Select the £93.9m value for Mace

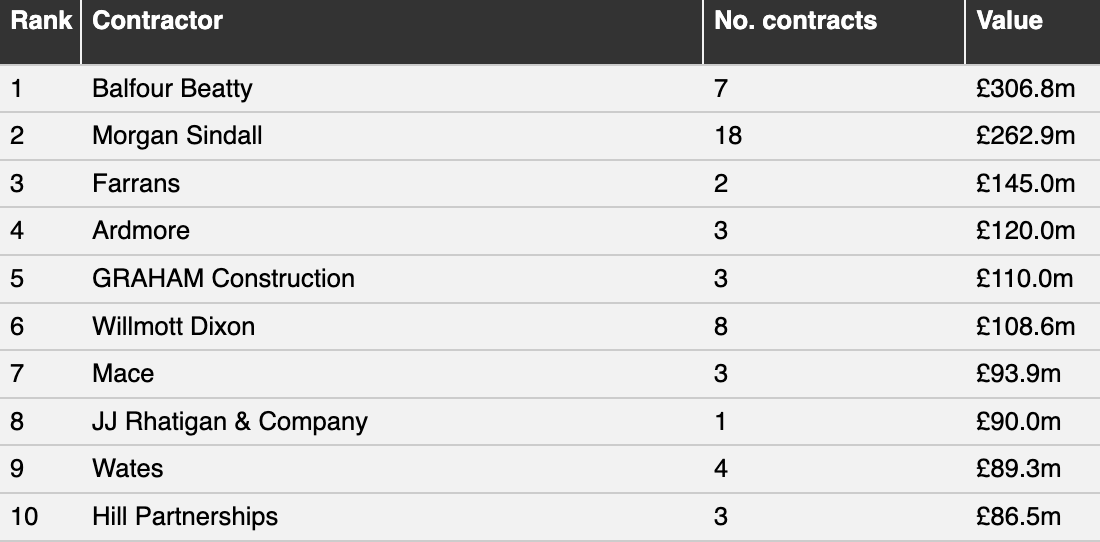pyautogui.click(x=1018, y=373)
